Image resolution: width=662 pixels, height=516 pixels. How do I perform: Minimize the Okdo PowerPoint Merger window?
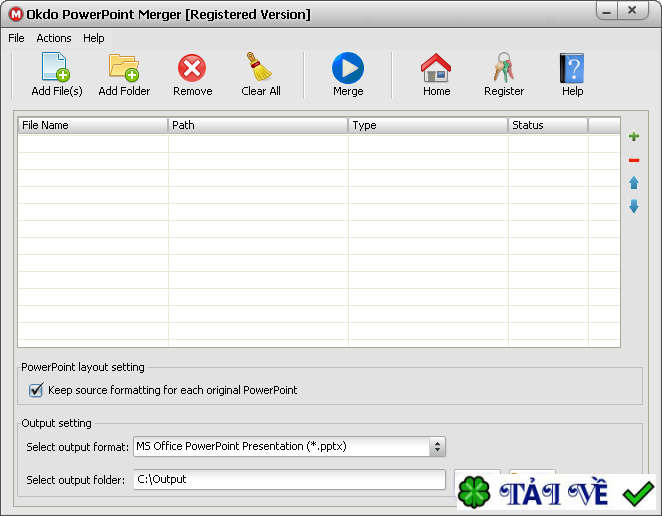click(x=607, y=11)
